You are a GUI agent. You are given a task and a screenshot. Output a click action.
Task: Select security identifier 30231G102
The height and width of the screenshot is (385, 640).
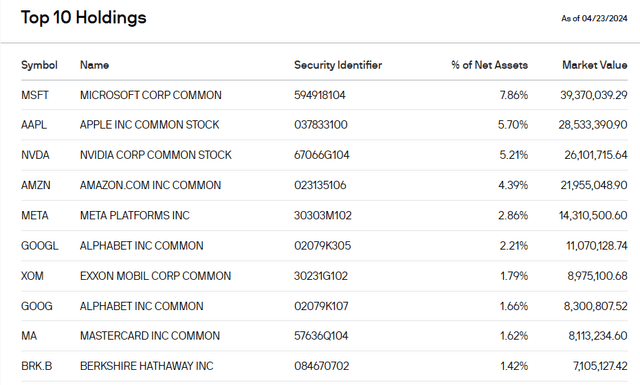[x=321, y=276]
